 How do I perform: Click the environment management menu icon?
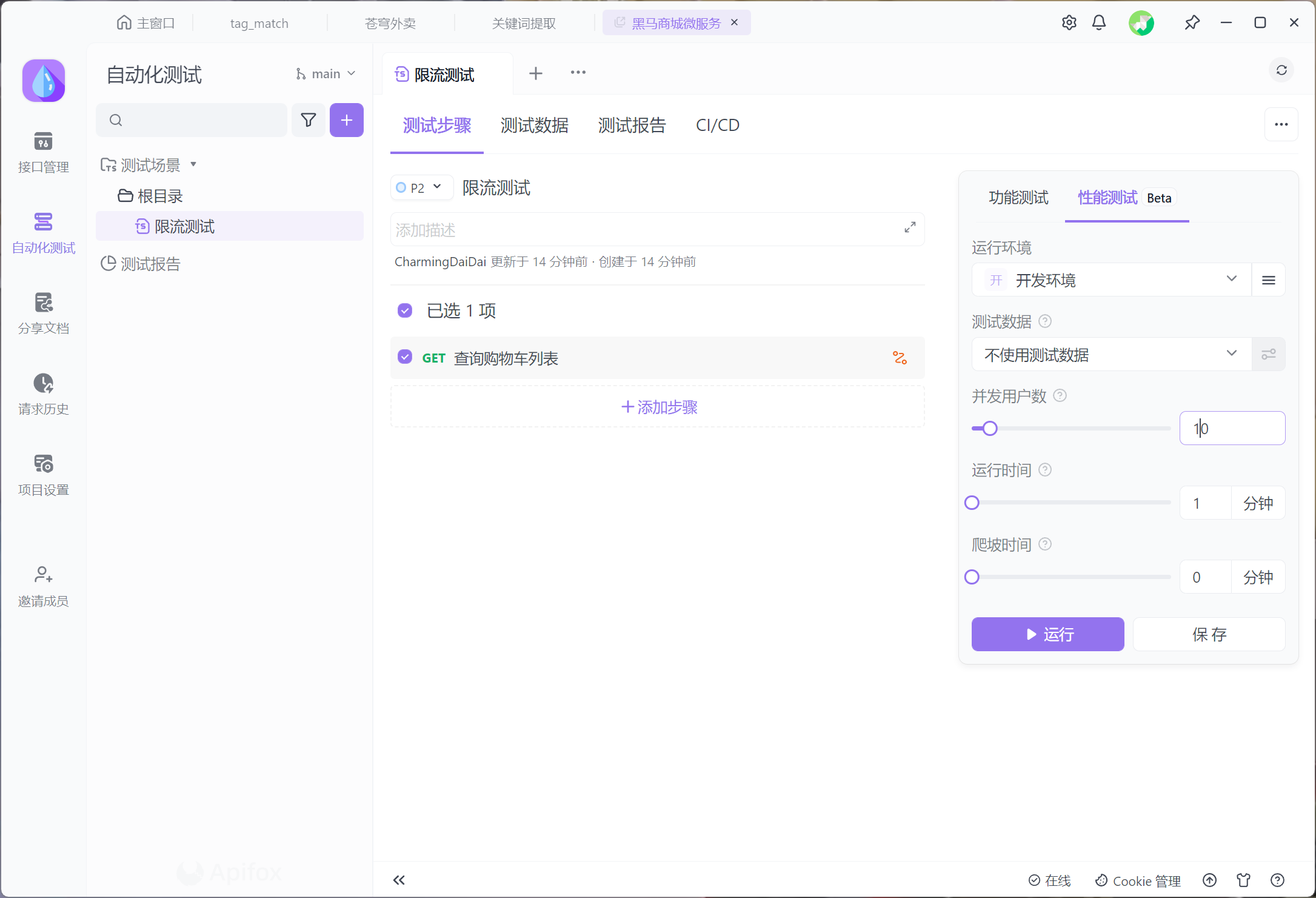pos(1268,280)
